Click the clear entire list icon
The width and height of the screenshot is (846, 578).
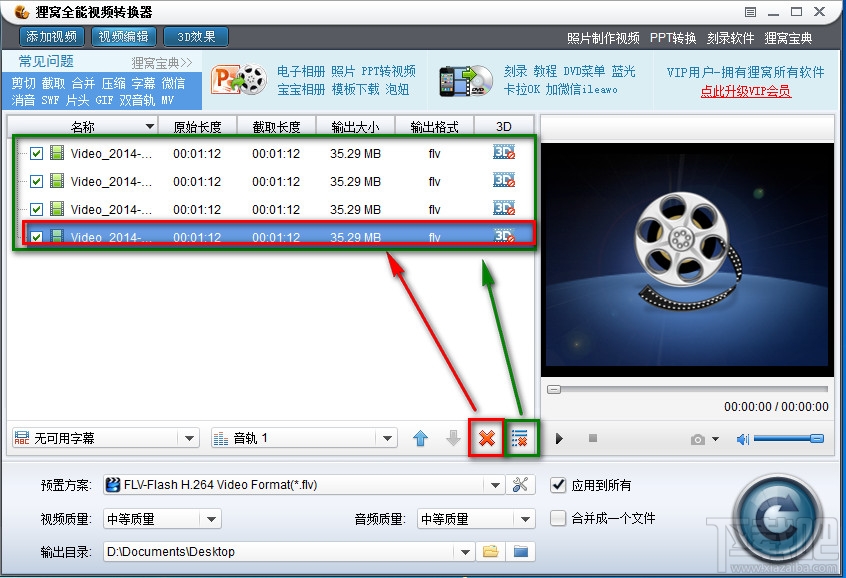tap(521, 438)
